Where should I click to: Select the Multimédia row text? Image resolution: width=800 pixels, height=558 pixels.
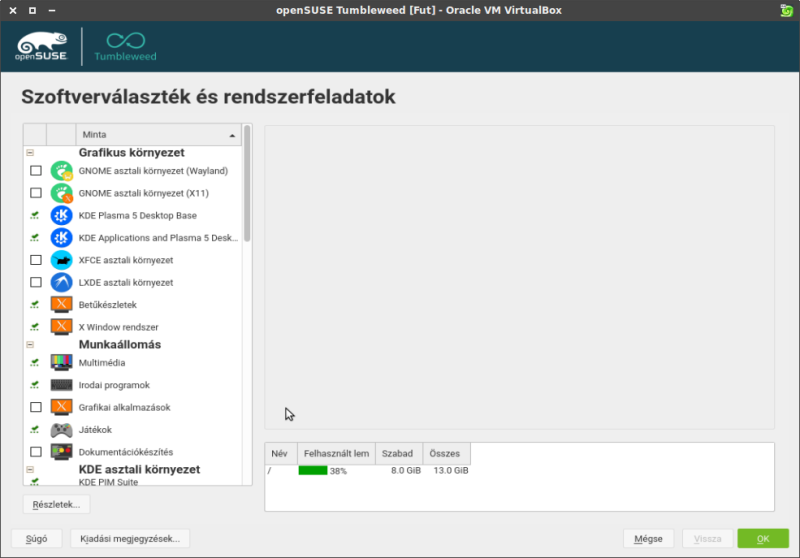(102, 363)
